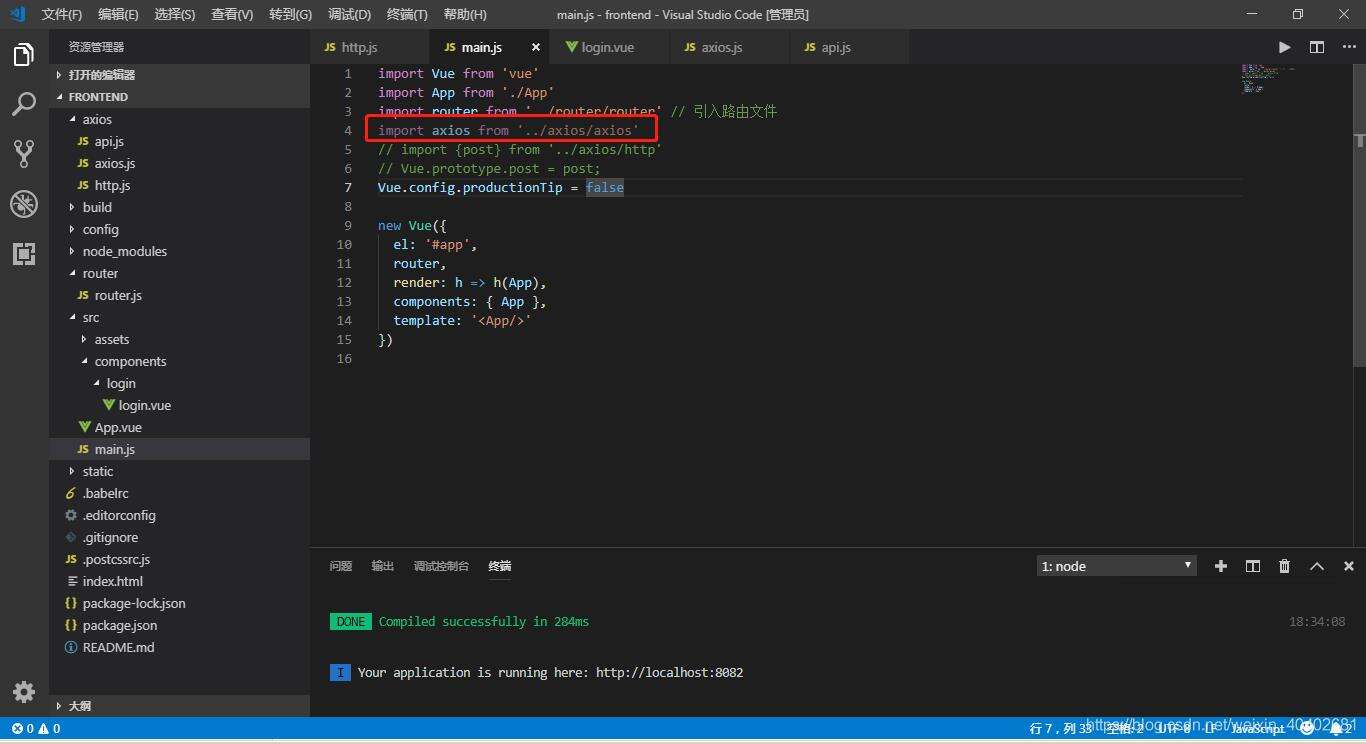Expand the assets folder

pos(180,339)
